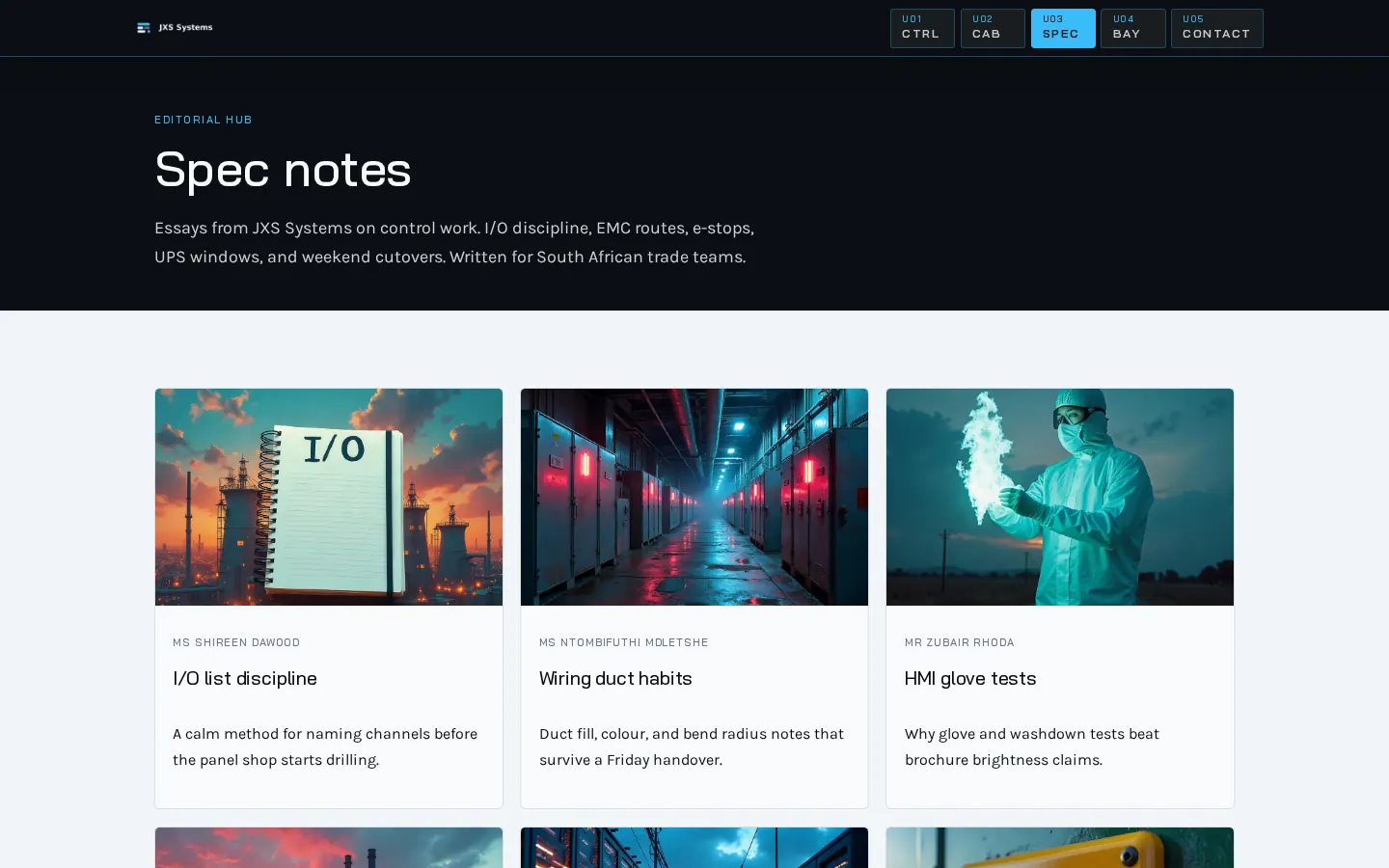The width and height of the screenshot is (1389, 868).
Task: Click the JXS Systems logo icon
Action: pyautogui.click(x=144, y=28)
